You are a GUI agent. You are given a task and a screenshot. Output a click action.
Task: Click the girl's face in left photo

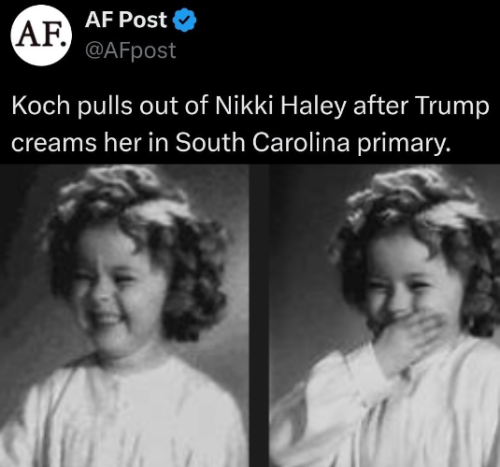coord(110,287)
